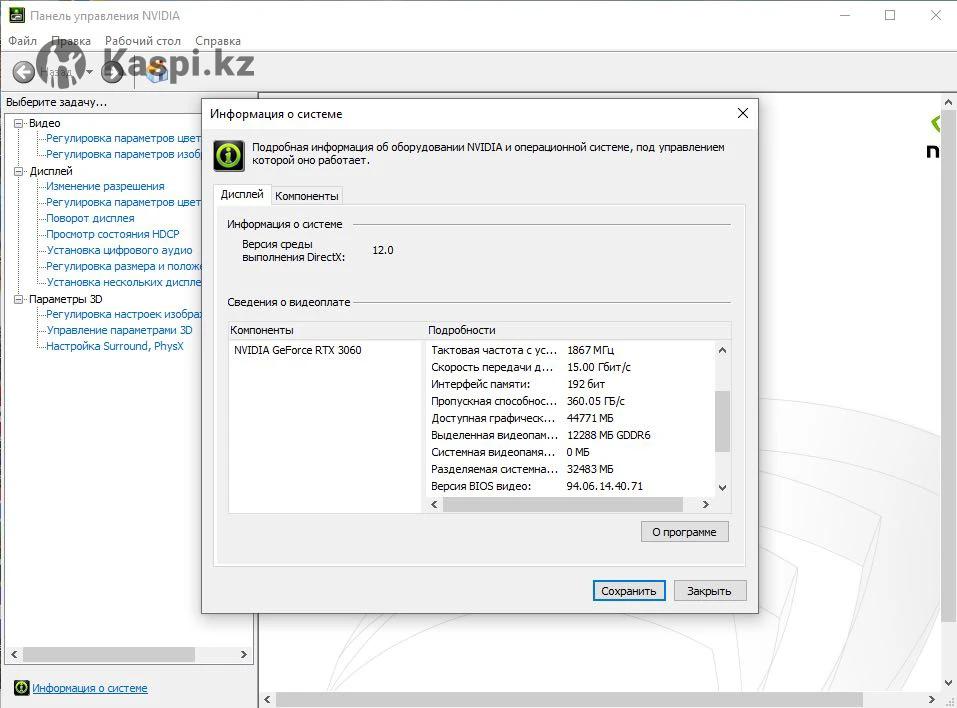Screen dimensions: 957x708
Task: Click the details list scroll-up arrow
Action: pyautogui.click(x=723, y=350)
